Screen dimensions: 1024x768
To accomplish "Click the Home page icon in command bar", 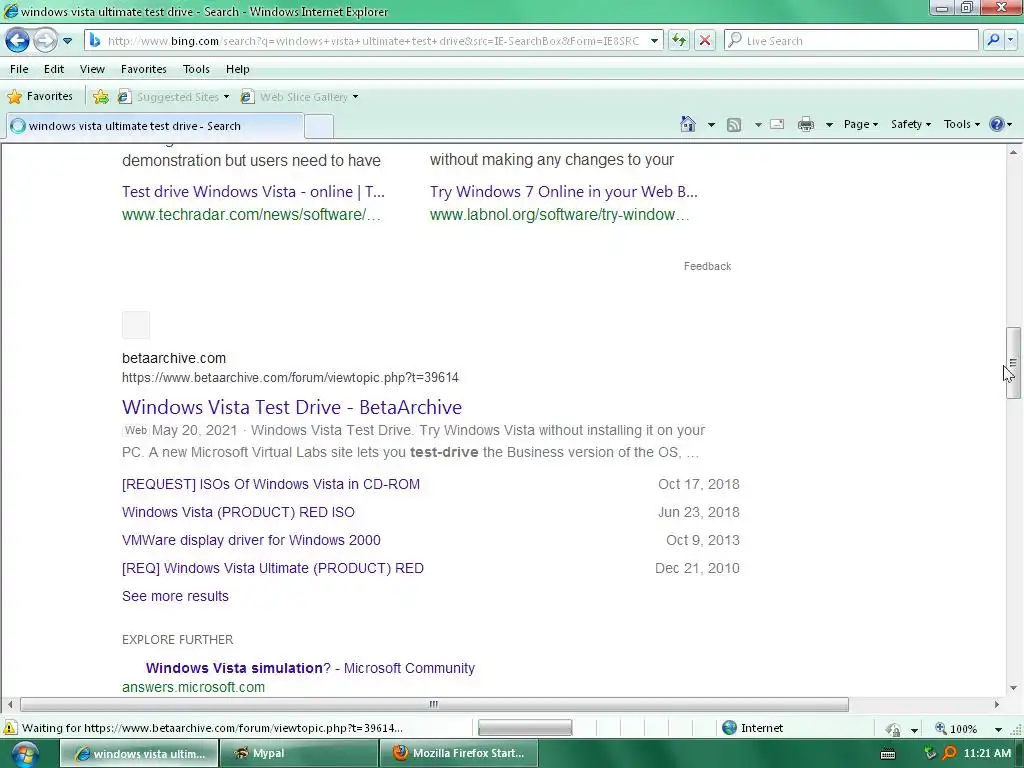I will tap(688, 124).
